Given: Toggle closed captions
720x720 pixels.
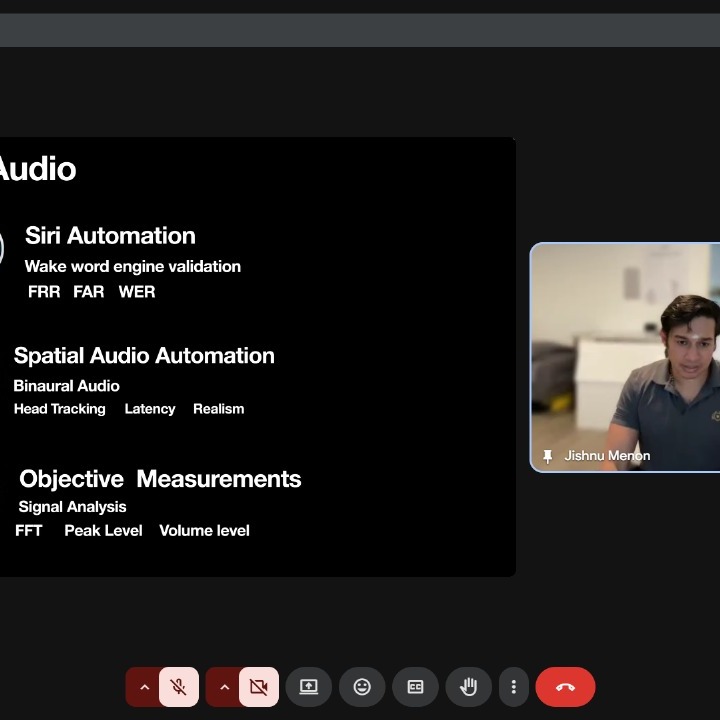Looking at the screenshot, I should (415, 687).
